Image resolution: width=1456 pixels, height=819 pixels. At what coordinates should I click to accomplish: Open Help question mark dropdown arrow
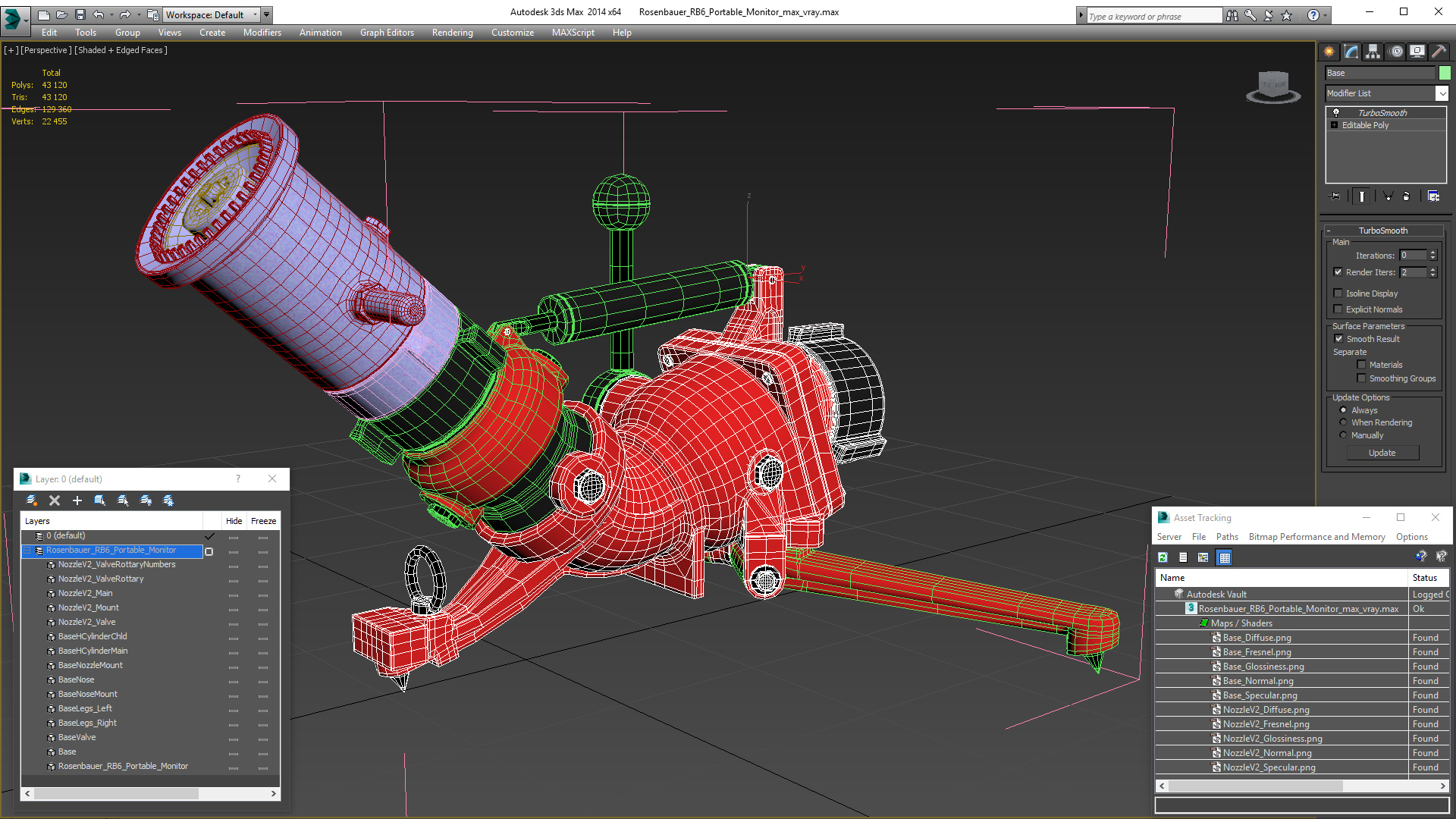[1326, 15]
